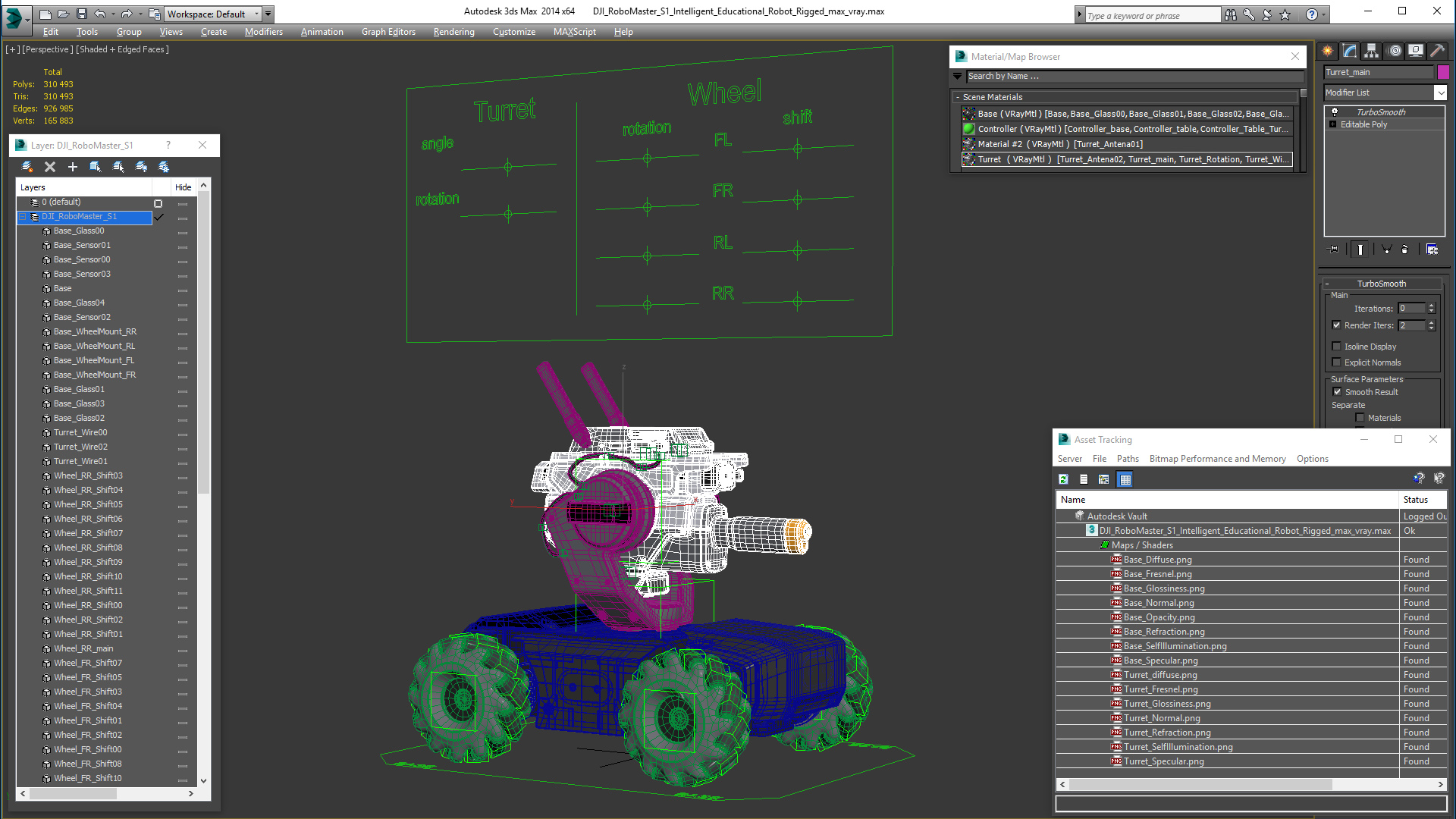Toggle Smooth Result checkbox
Image resolution: width=1456 pixels, height=819 pixels.
tap(1337, 392)
